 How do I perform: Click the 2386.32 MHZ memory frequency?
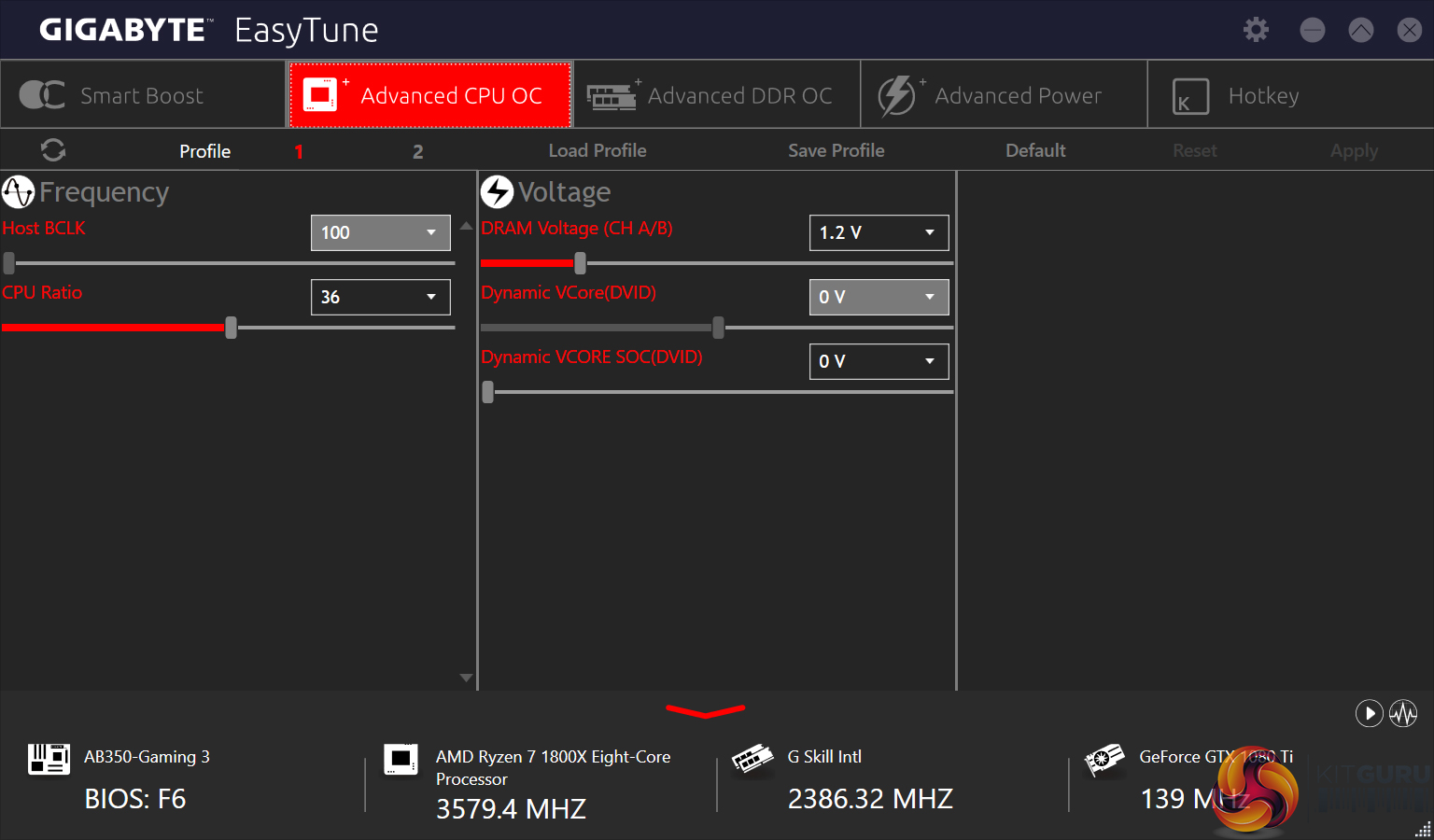870,799
